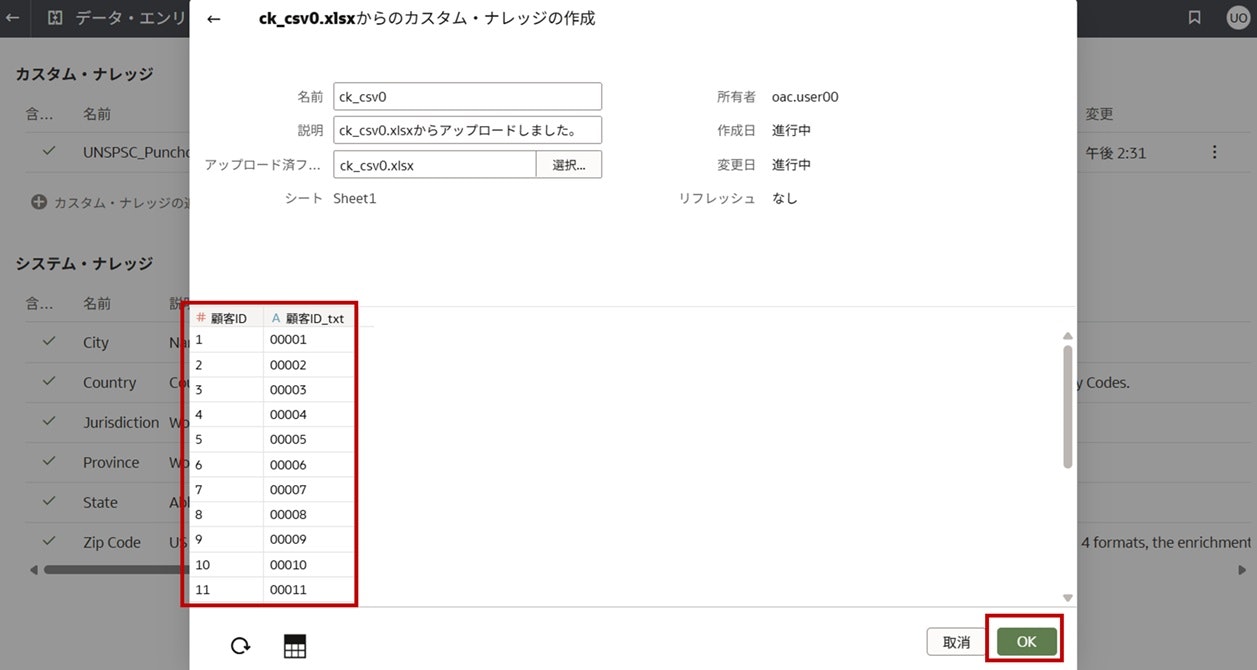The width and height of the screenshot is (1257, 670).
Task: Select the Province row name
Action: (x=111, y=462)
